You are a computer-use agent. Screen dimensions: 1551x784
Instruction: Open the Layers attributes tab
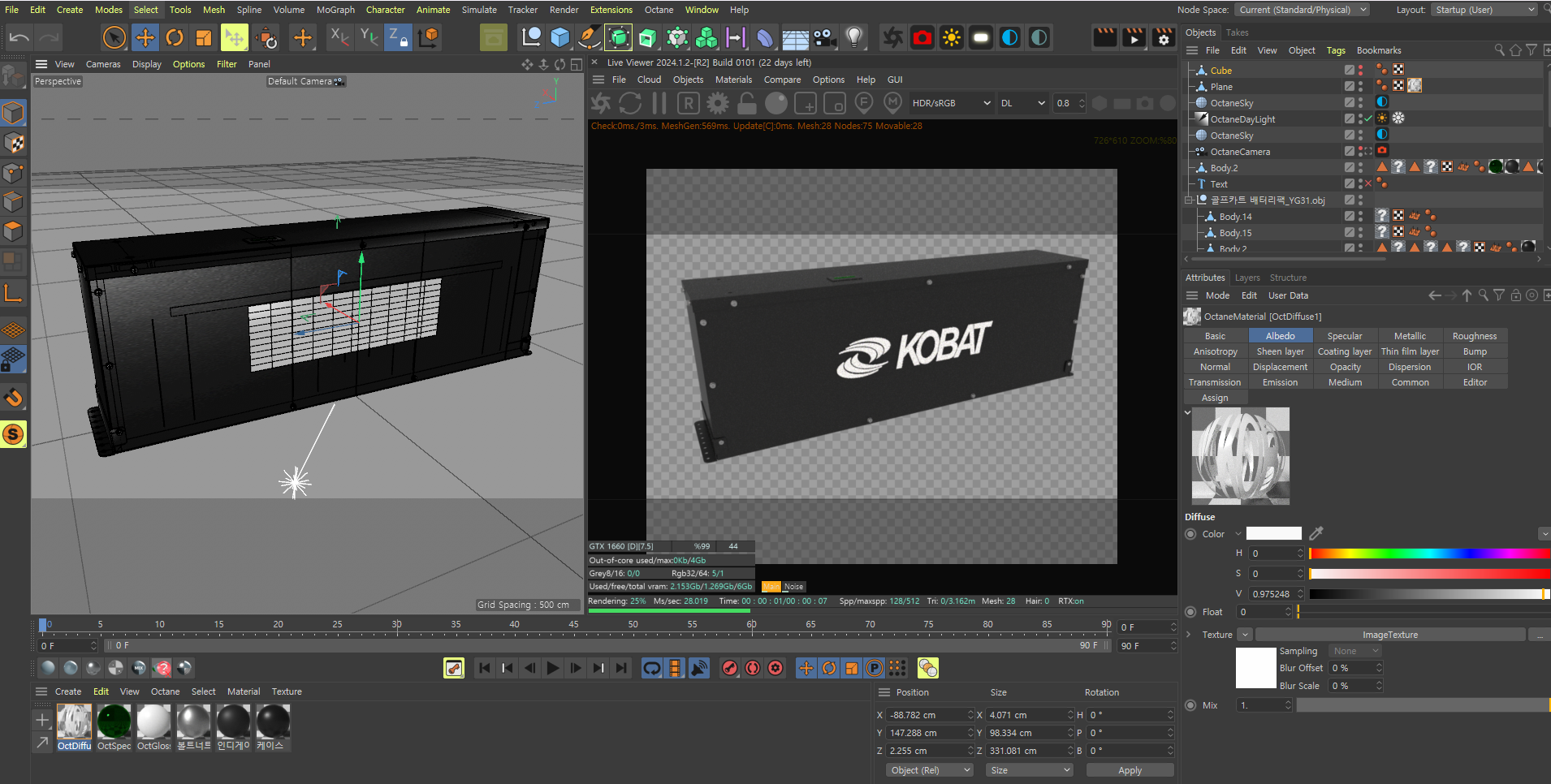click(1247, 278)
